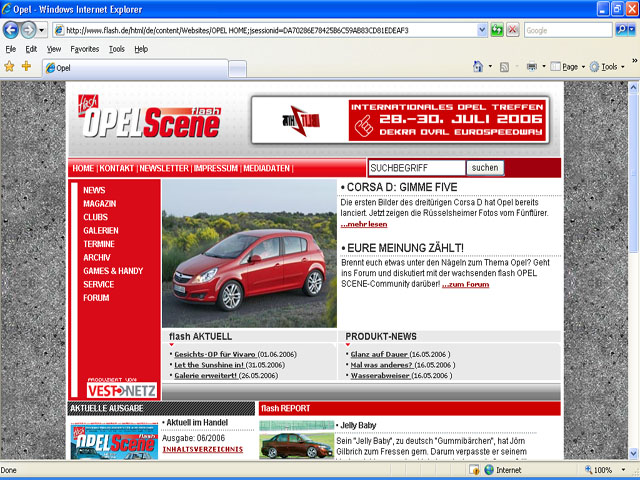Open the recent pages dropdown next to Forward
640x480 pixels.
41,30
